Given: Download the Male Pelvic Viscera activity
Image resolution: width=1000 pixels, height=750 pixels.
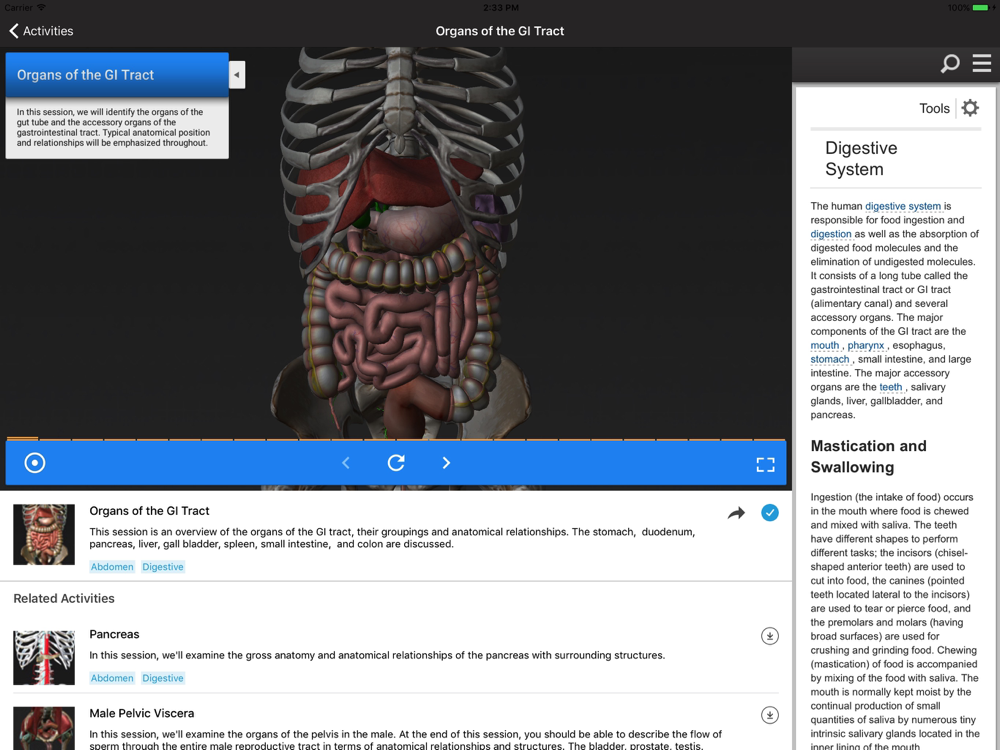Looking at the screenshot, I should (x=769, y=715).
